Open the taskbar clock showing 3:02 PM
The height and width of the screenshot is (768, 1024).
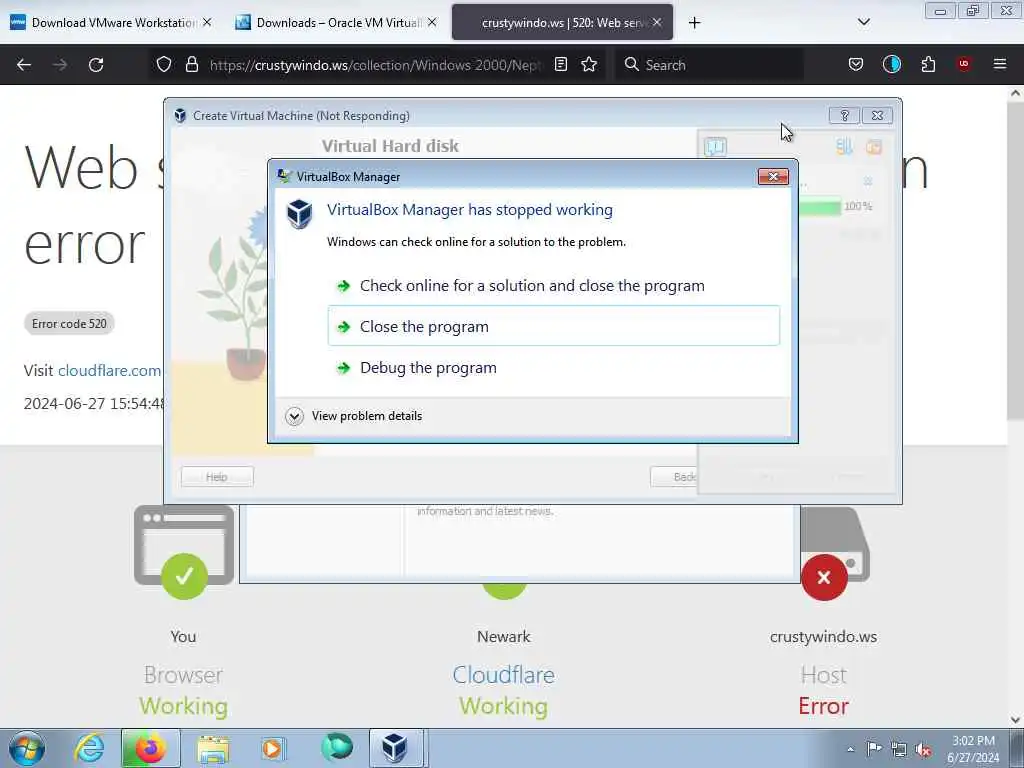click(x=973, y=749)
